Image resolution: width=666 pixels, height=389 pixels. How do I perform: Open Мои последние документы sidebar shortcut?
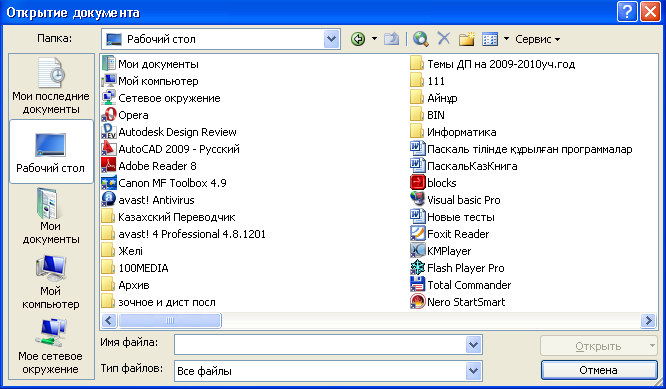tap(51, 85)
